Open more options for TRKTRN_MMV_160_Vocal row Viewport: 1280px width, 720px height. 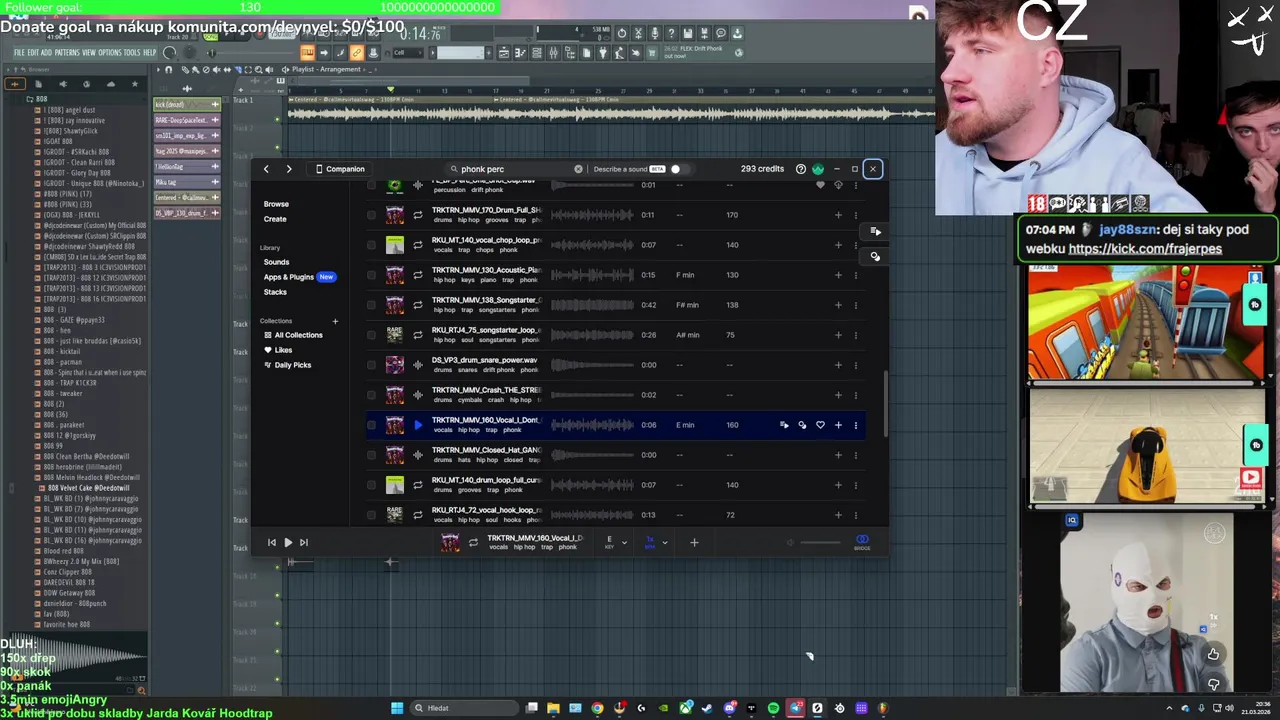click(x=855, y=425)
